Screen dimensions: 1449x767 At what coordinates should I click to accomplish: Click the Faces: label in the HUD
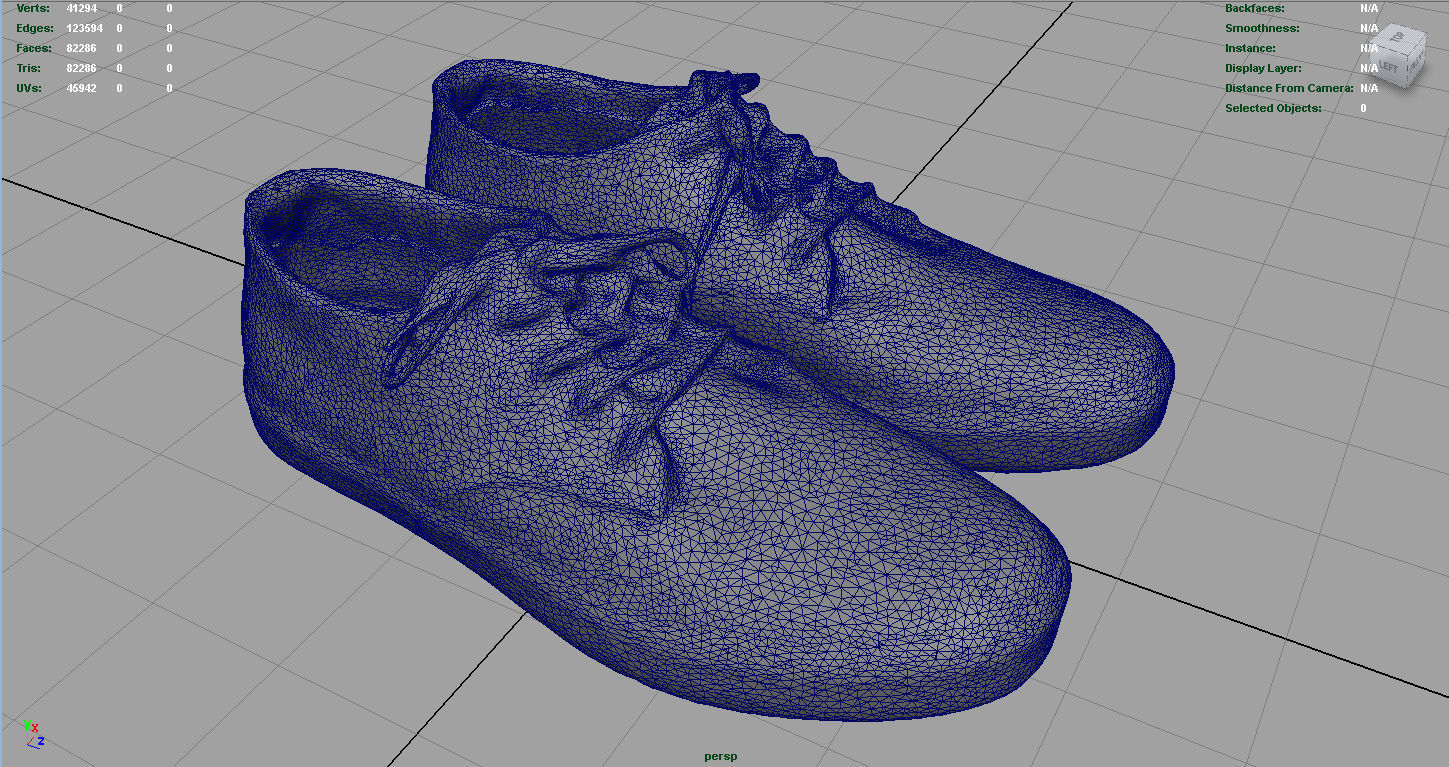(34, 48)
